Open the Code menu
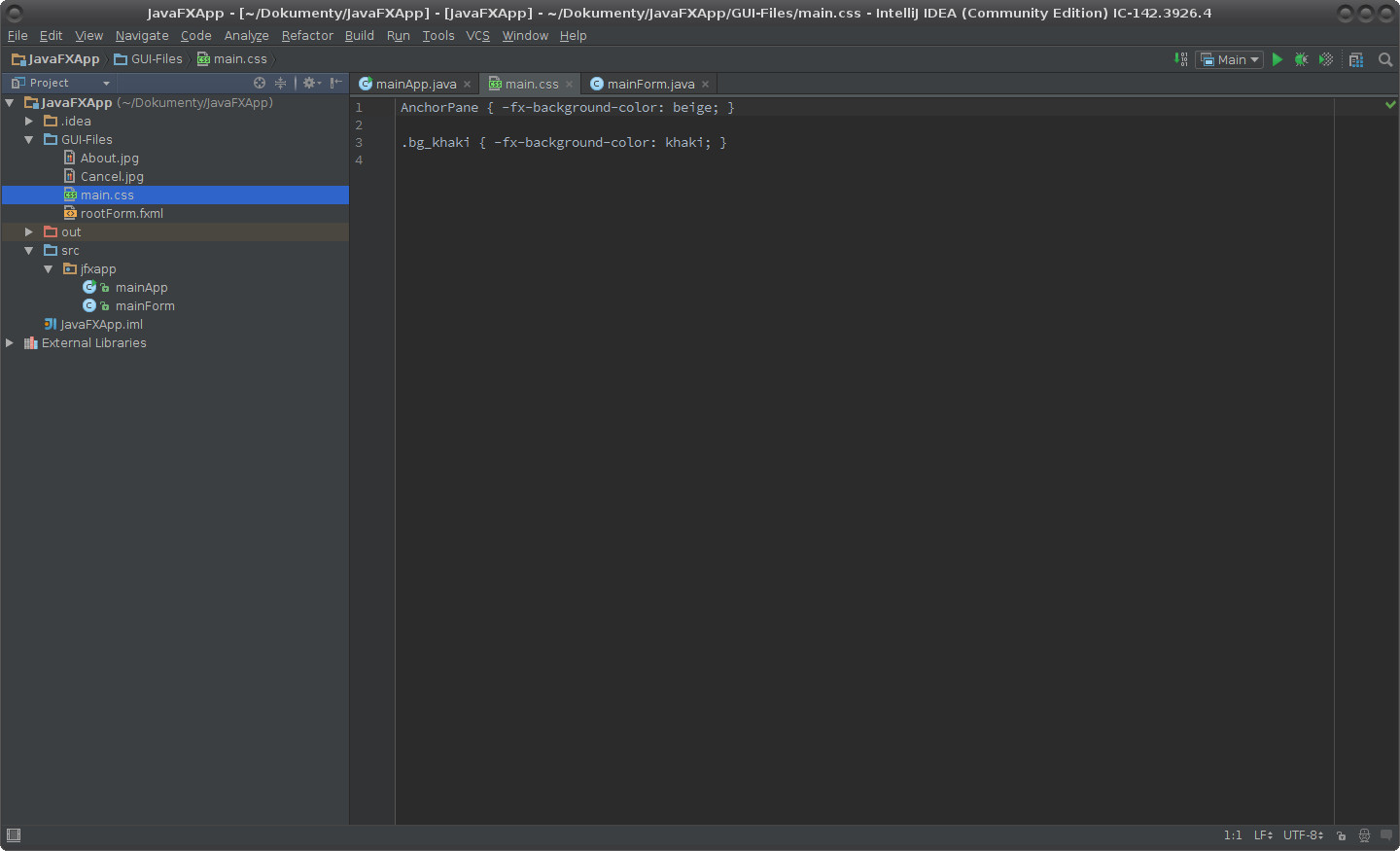The image size is (1400, 851). pos(195,36)
